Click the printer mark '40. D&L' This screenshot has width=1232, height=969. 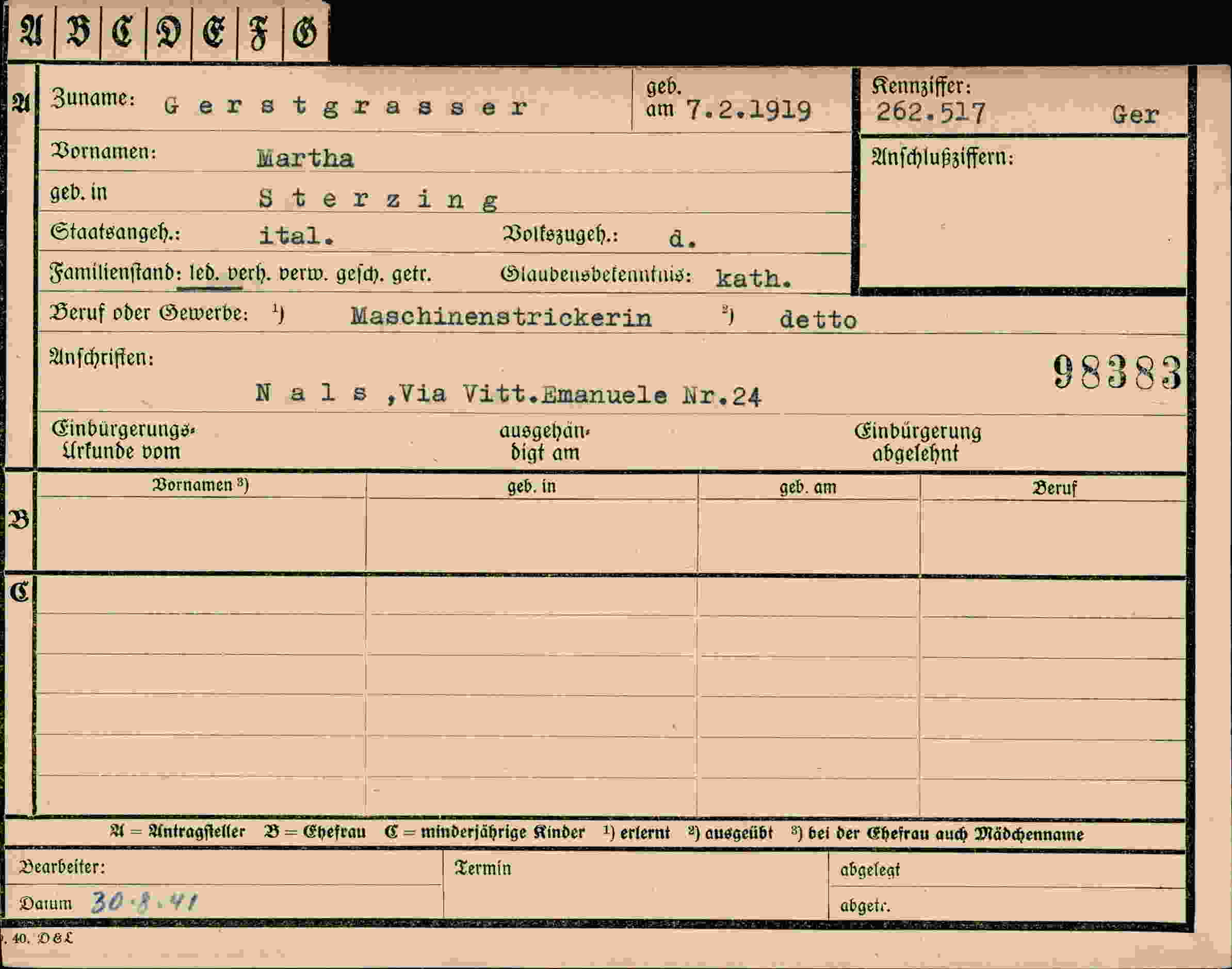(42, 939)
